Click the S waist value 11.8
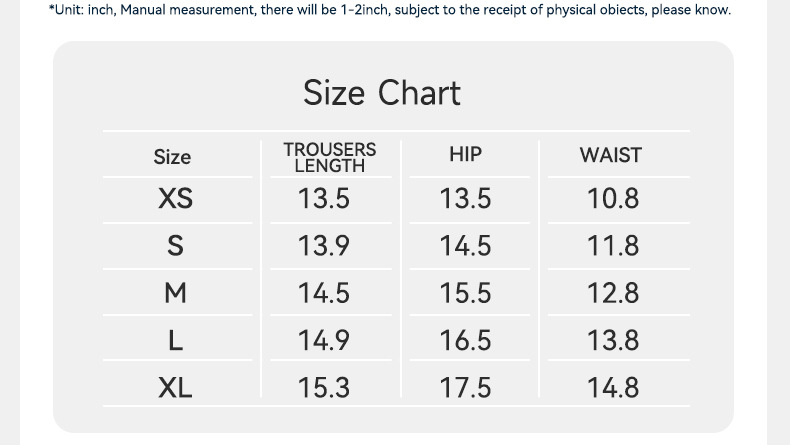The height and width of the screenshot is (445, 790). pos(612,246)
